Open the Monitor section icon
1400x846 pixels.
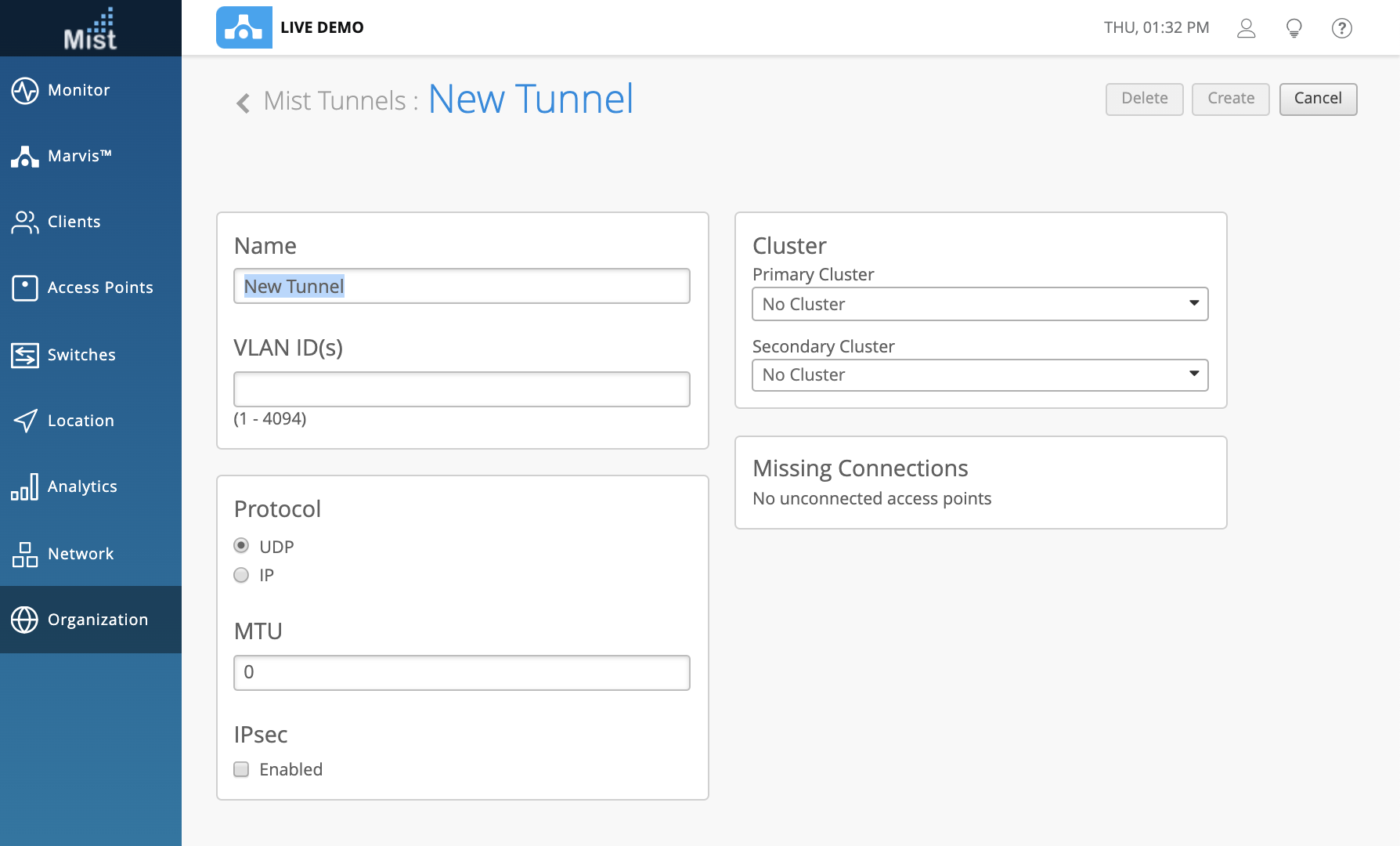25,90
